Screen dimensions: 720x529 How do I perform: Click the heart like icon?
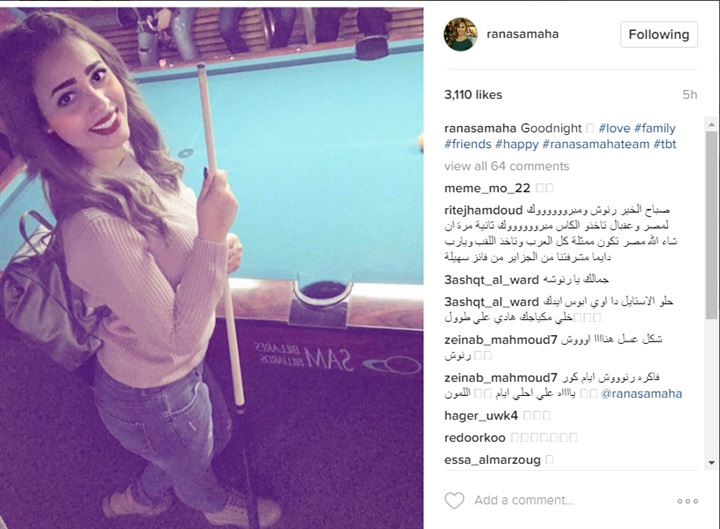coord(455,501)
